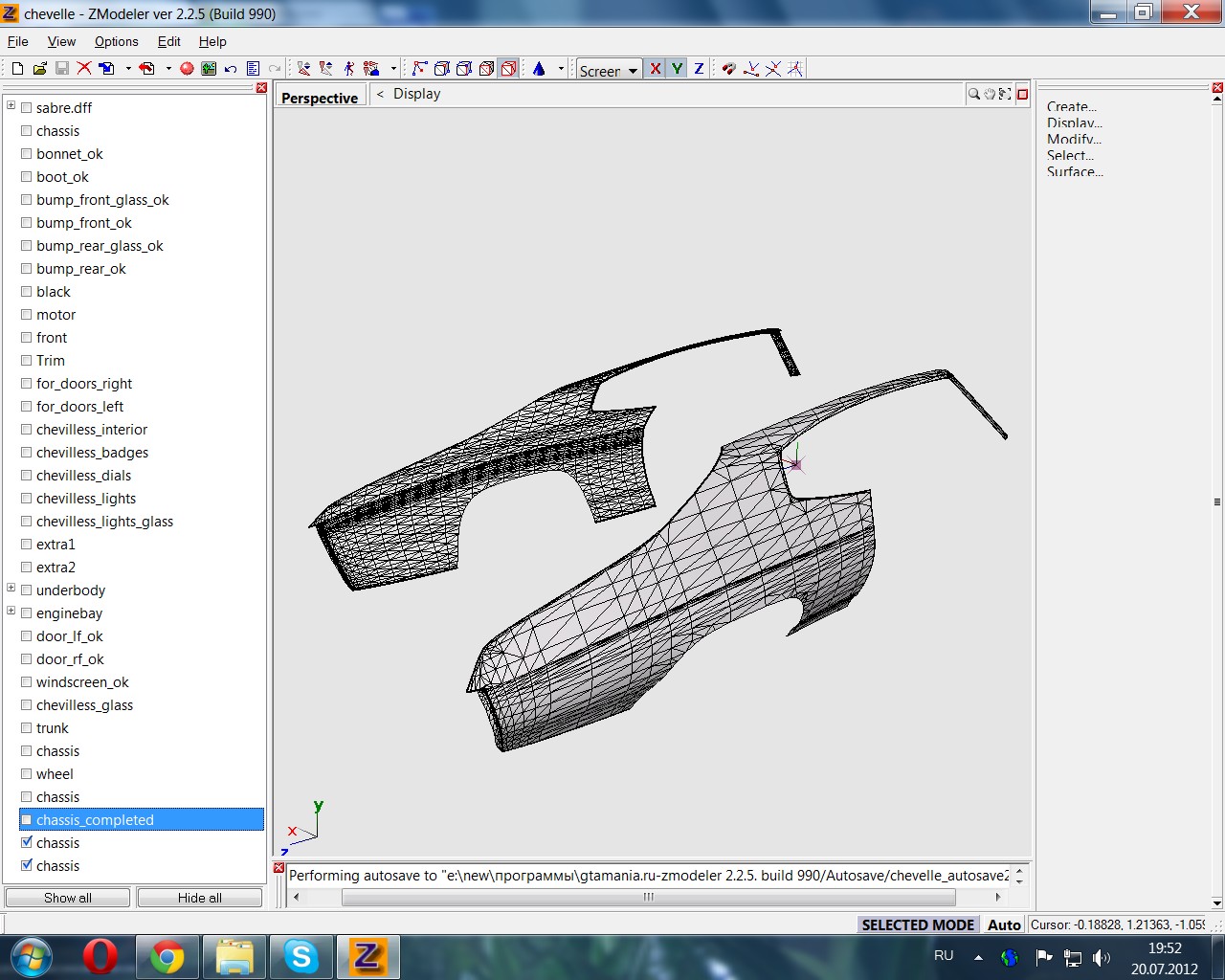The image size is (1225, 980).
Task: Open the Materials editor red sphere icon
Action: pyautogui.click(x=187, y=68)
